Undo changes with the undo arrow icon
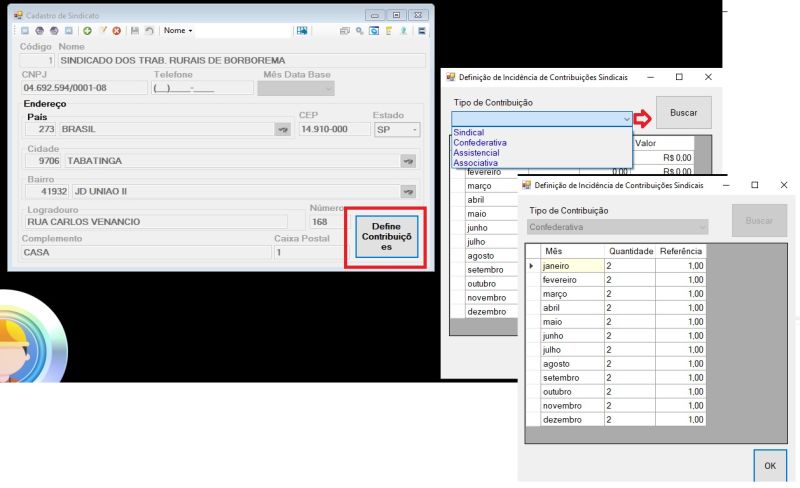The image size is (800, 488). point(149,31)
